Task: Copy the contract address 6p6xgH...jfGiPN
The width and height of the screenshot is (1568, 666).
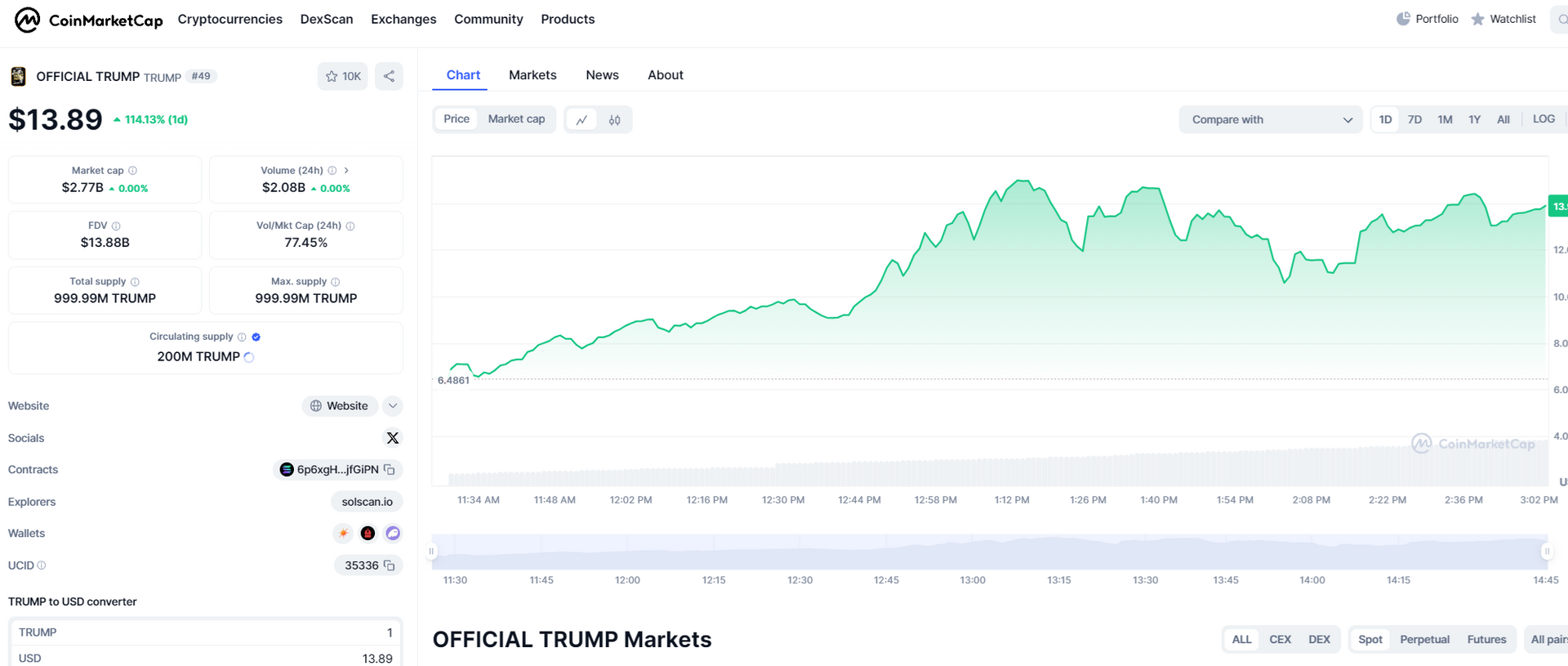Action: click(390, 469)
